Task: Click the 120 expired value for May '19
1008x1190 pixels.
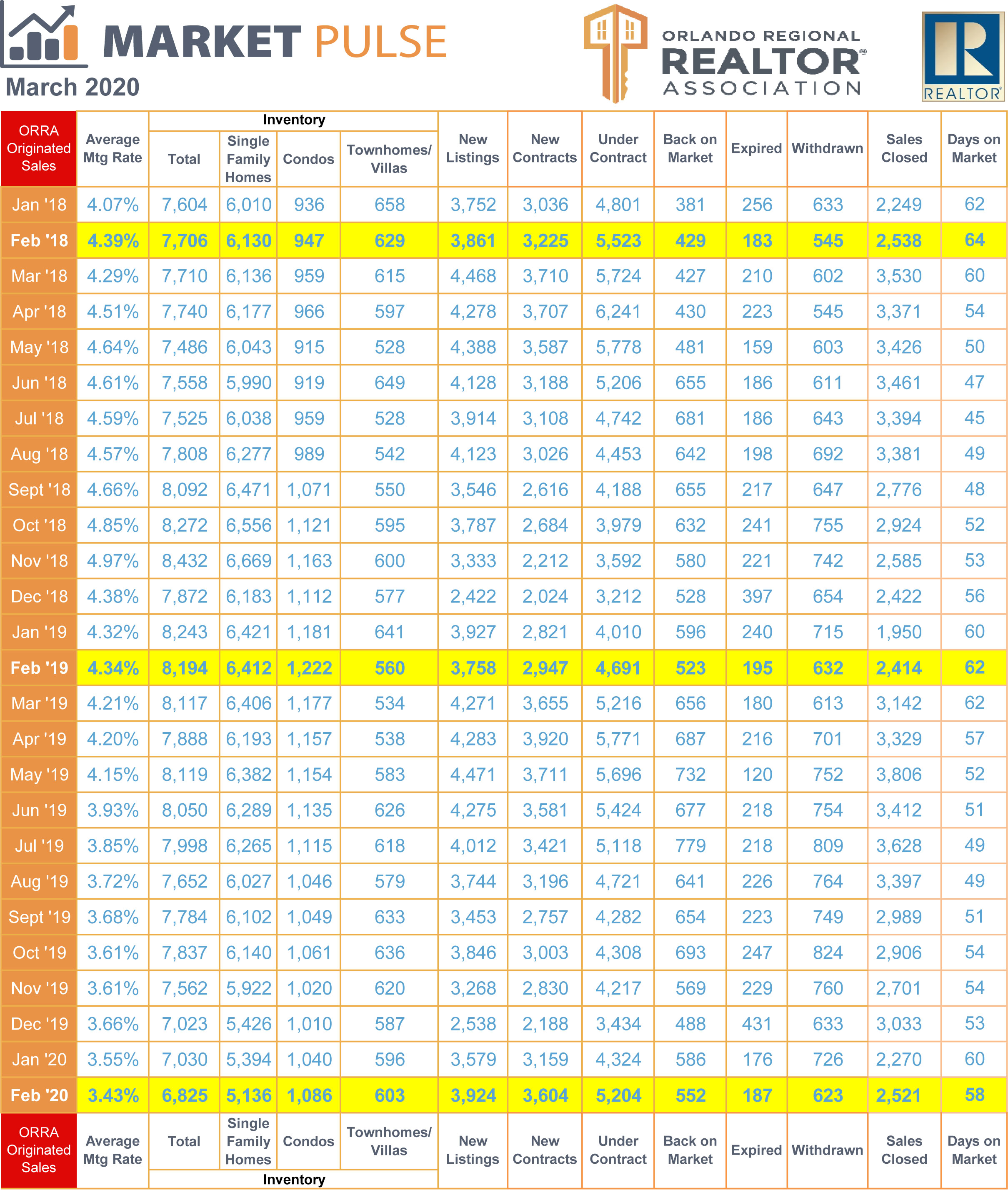Action: (x=757, y=775)
